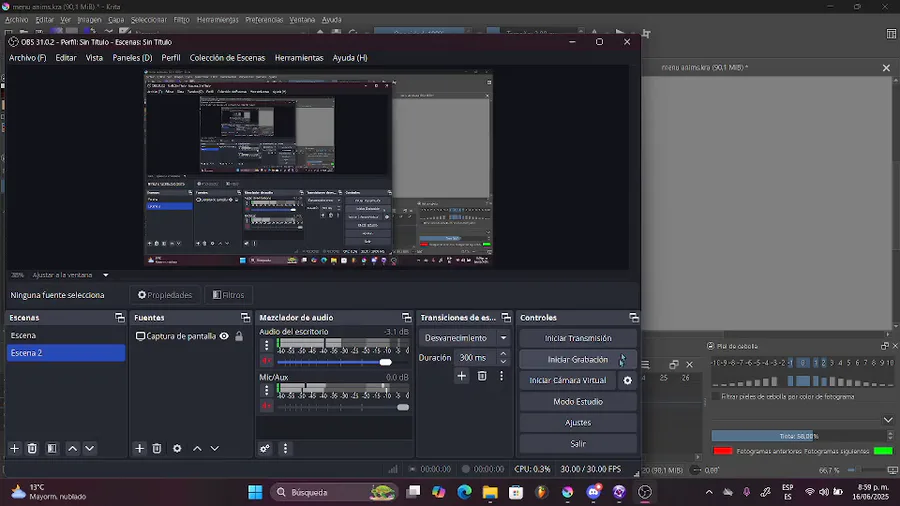Image resolution: width=900 pixels, height=506 pixels.
Task: Decrease the Duración value with down arrow
Action: 503,362
